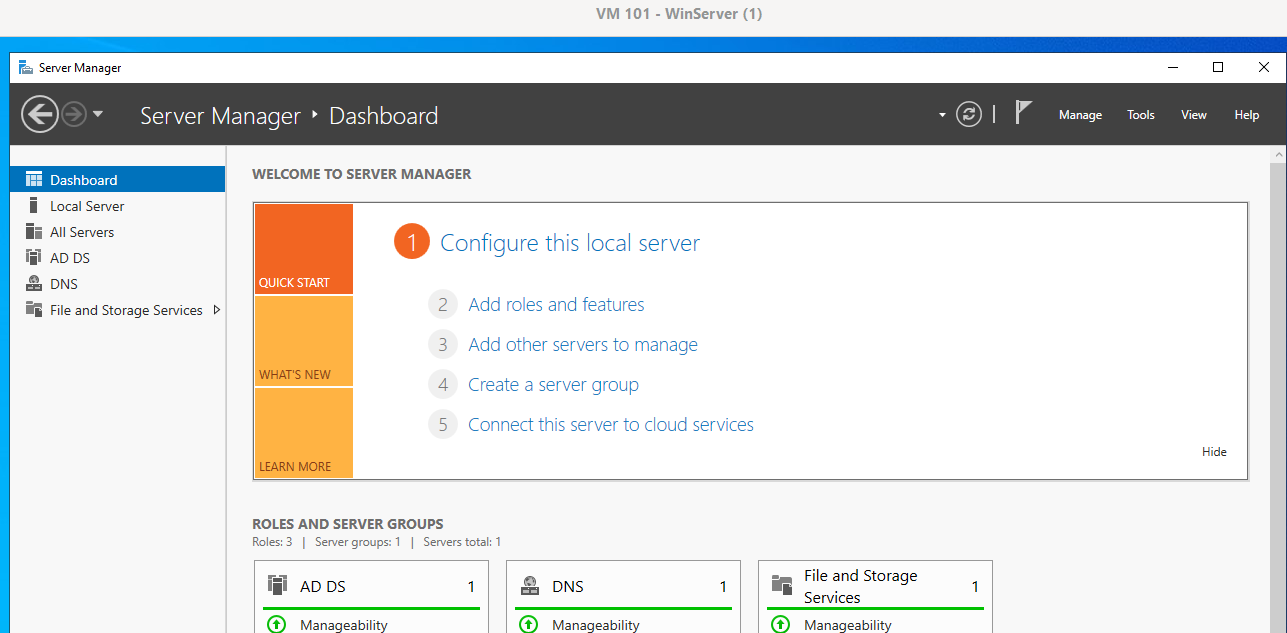Open the navigation history dropdown arrow
Viewport: 1287px width, 633px height.
coord(98,114)
